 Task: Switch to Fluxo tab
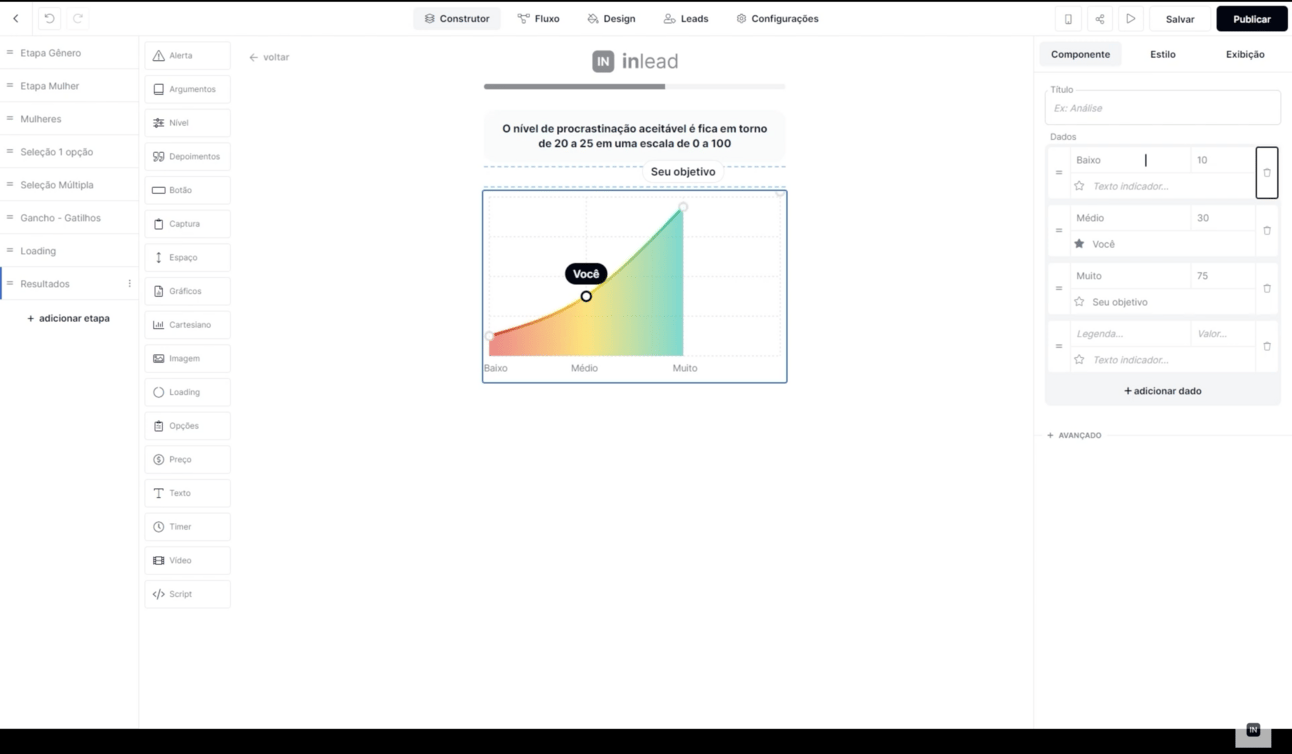coord(539,19)
